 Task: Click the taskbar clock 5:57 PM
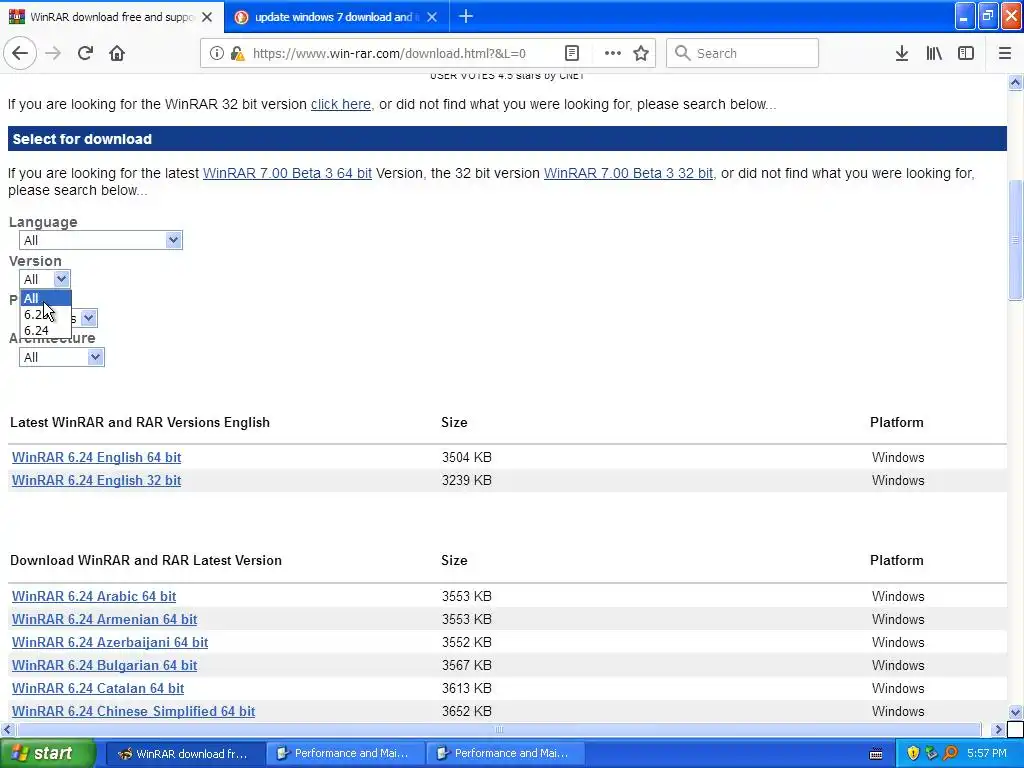point(987,753)
